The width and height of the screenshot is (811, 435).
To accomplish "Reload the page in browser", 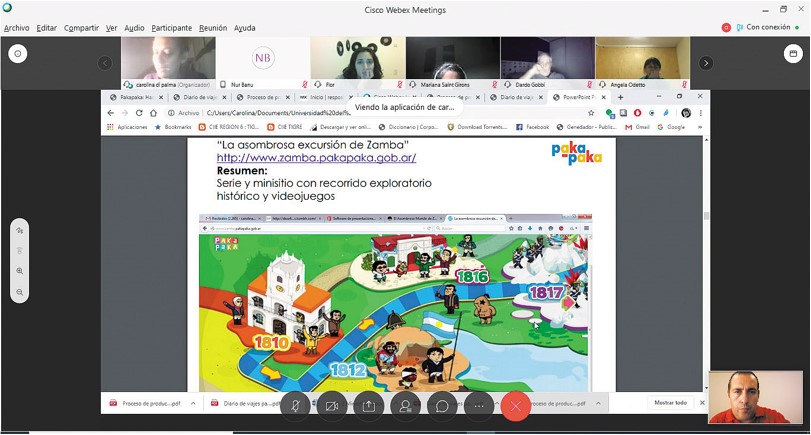I will pos(139,113).
